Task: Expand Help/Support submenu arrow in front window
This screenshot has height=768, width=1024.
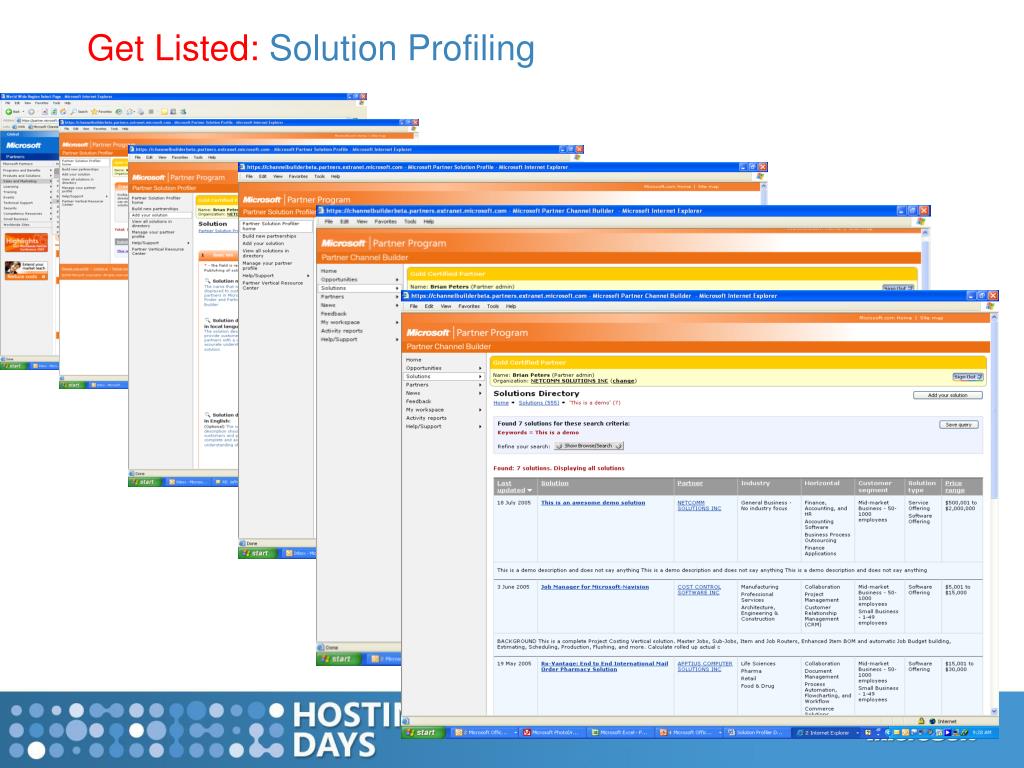Action: coord(480,426)
